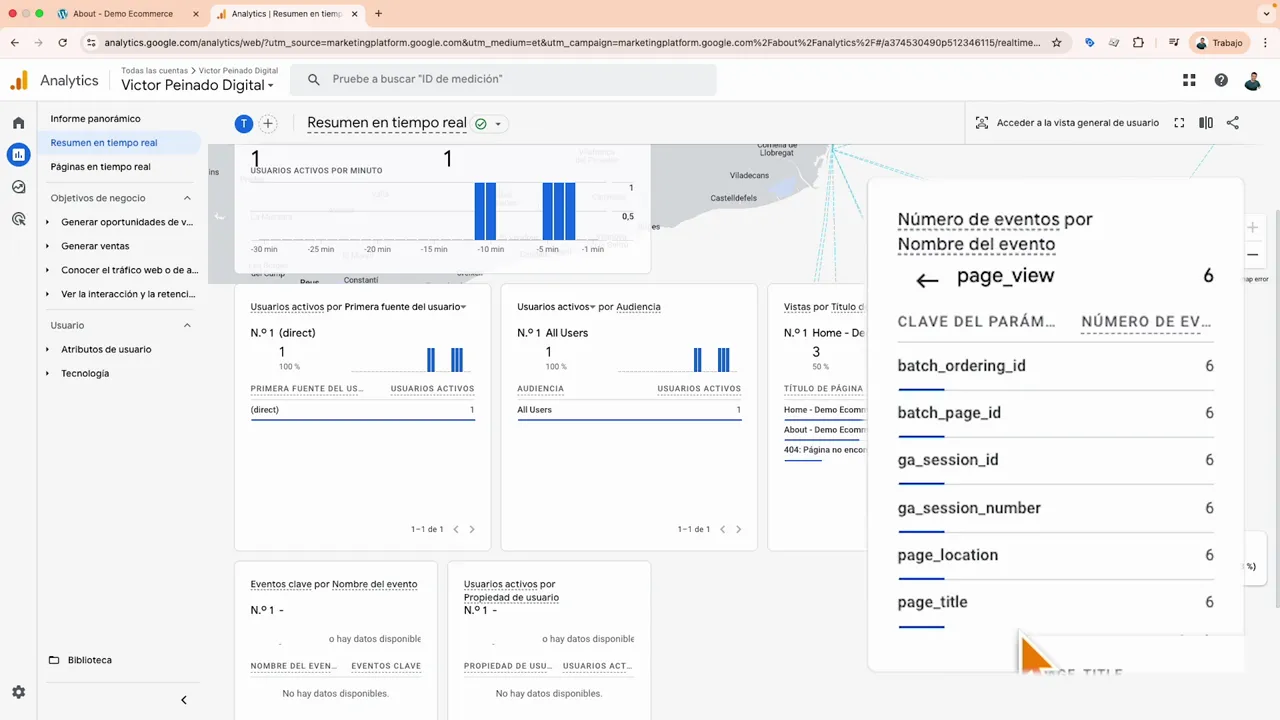Screen dimensions: 1280x720
Task: Open the Advertising icon in left rail
Action: pos(18,219)
